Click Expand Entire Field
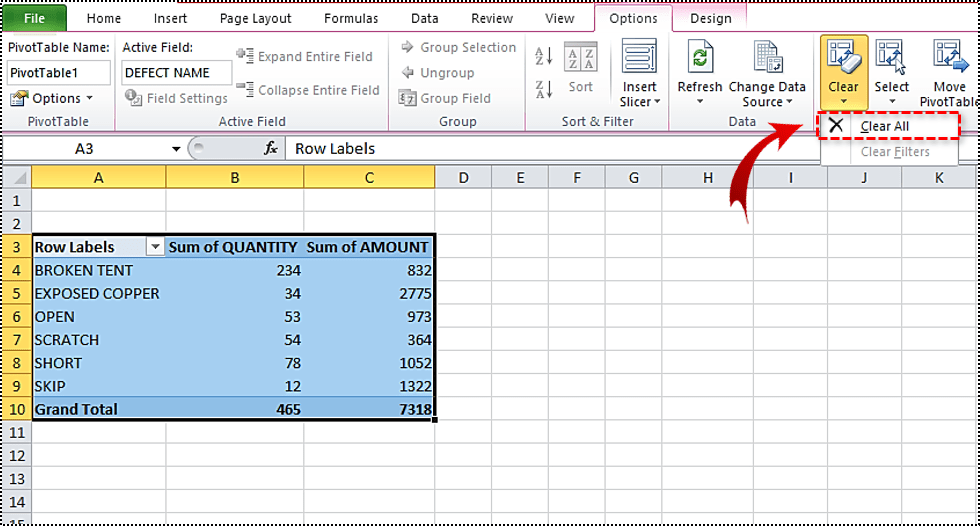The width and height of the screenshot is (980, 526). click(x=306, y=57)
